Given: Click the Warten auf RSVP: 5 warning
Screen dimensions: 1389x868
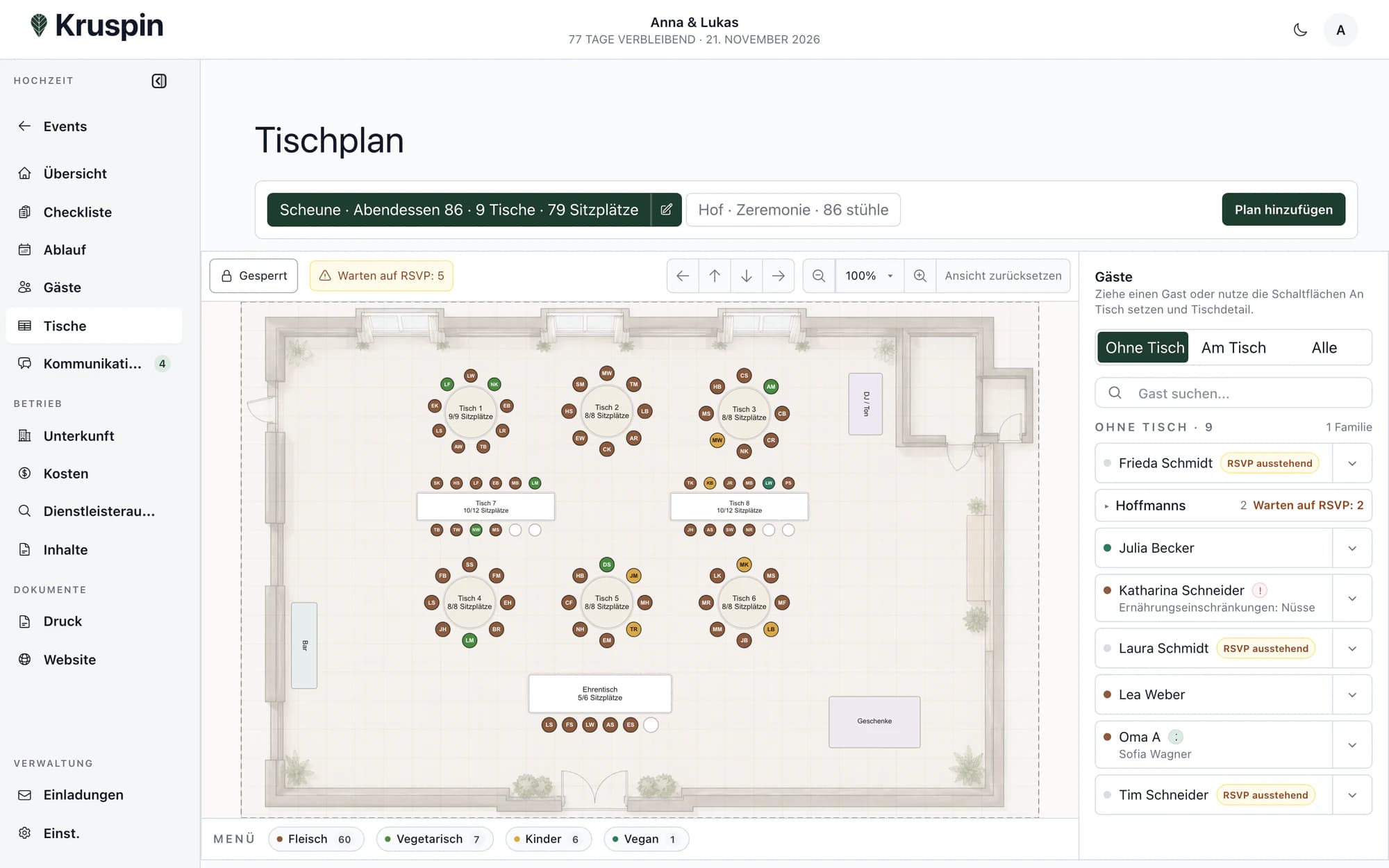Looking at the screenshot, I should 381,276.
